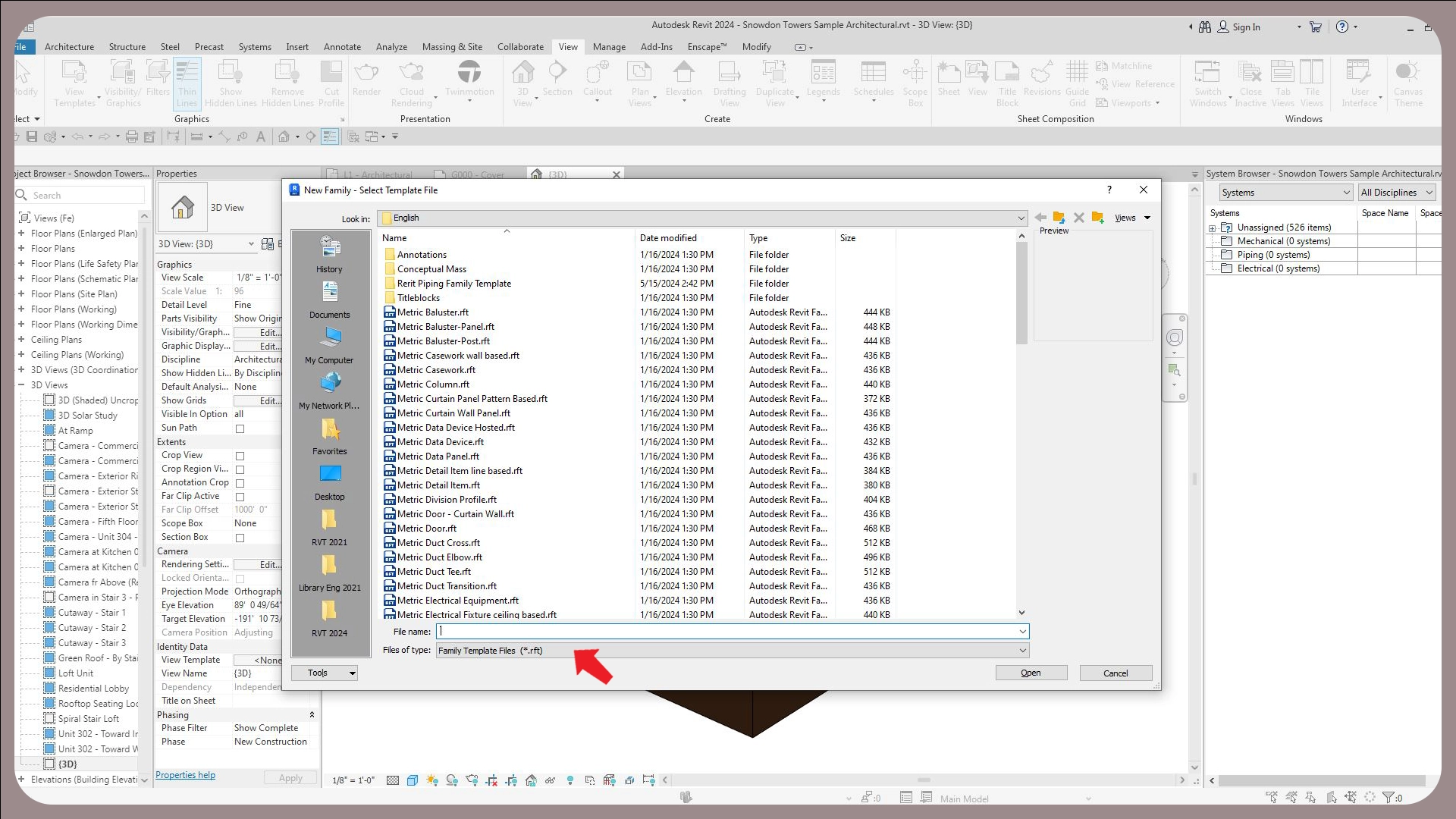Toggle the Section Box checkbox

[240, 538]
